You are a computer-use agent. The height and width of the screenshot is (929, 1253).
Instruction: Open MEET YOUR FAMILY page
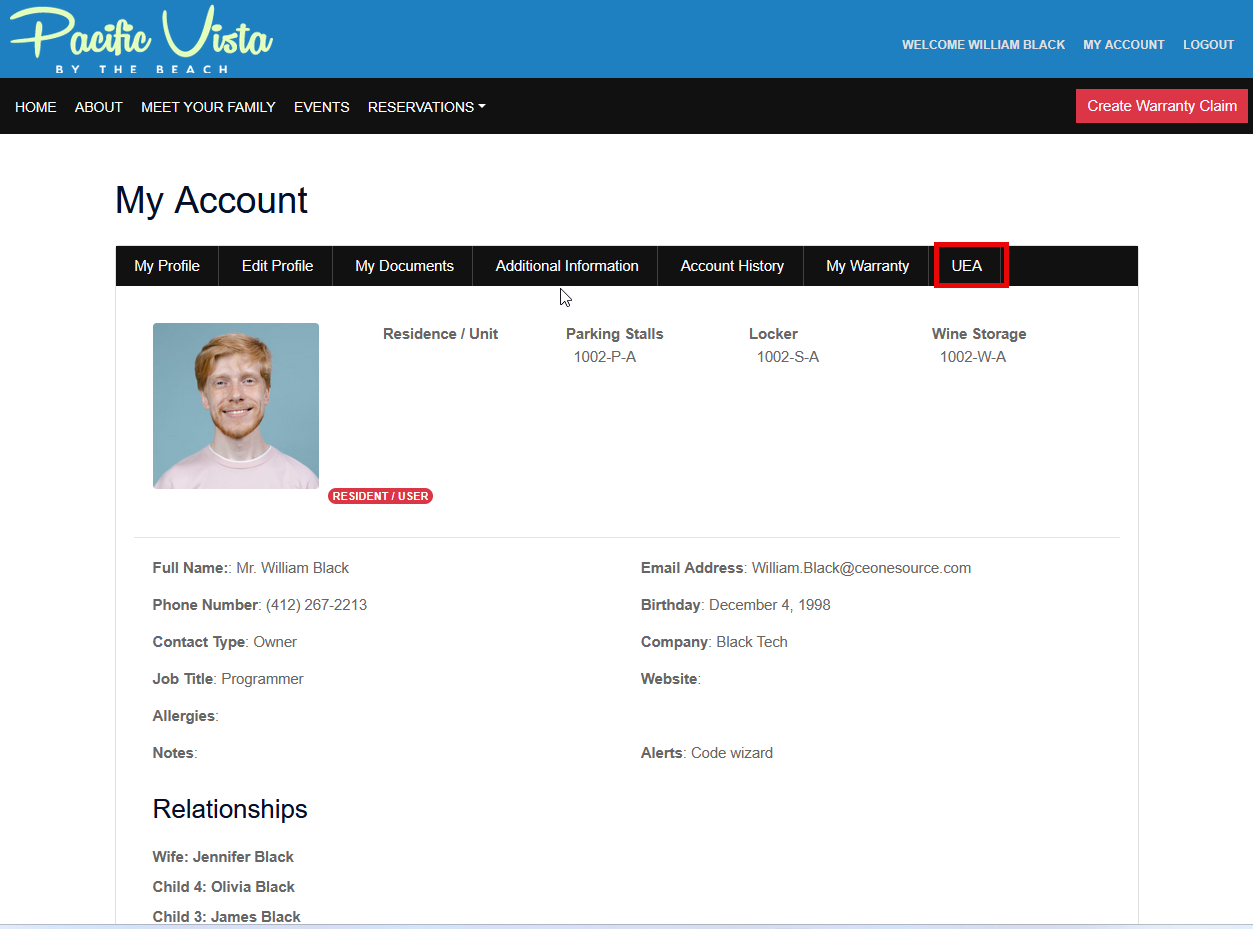pyautogui.click(x=208, y=107)
